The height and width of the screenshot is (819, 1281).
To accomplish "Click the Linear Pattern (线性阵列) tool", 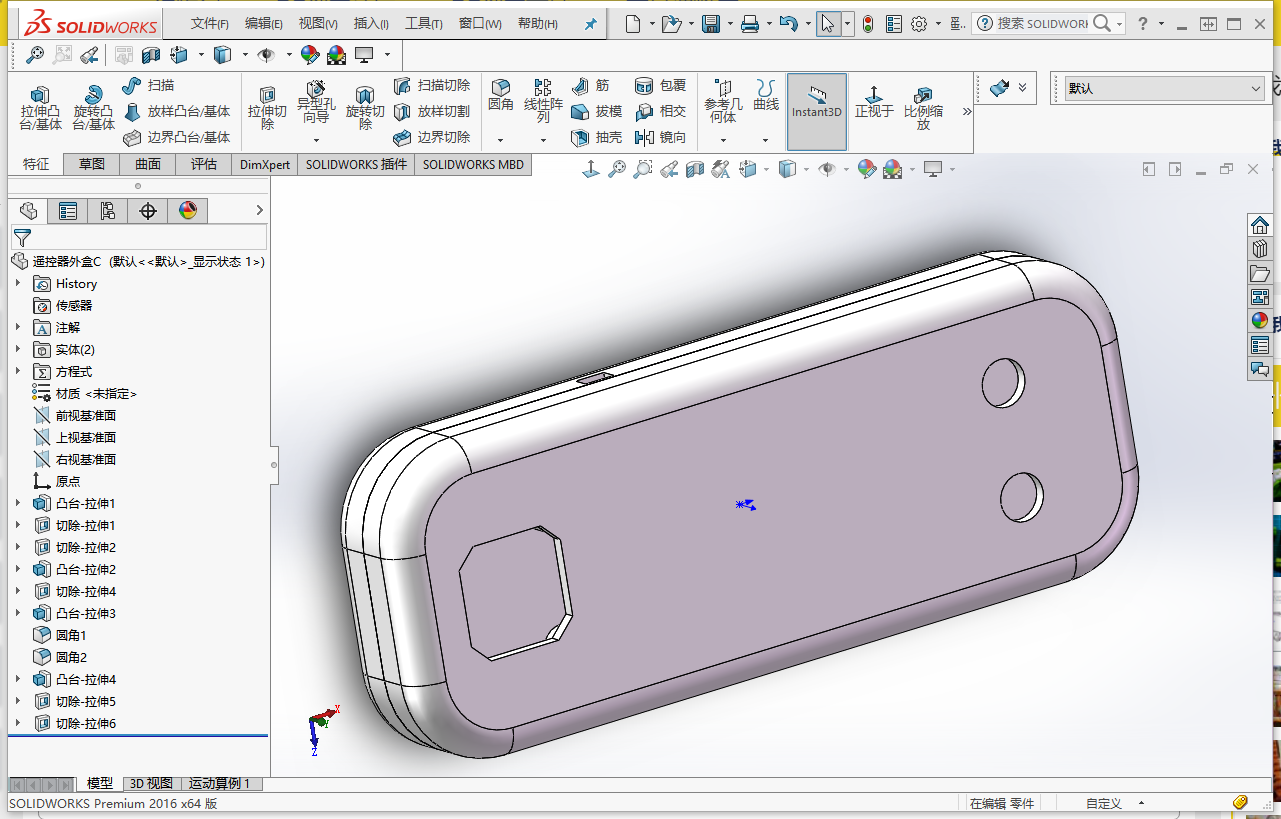I will click(x=543, y=102).
